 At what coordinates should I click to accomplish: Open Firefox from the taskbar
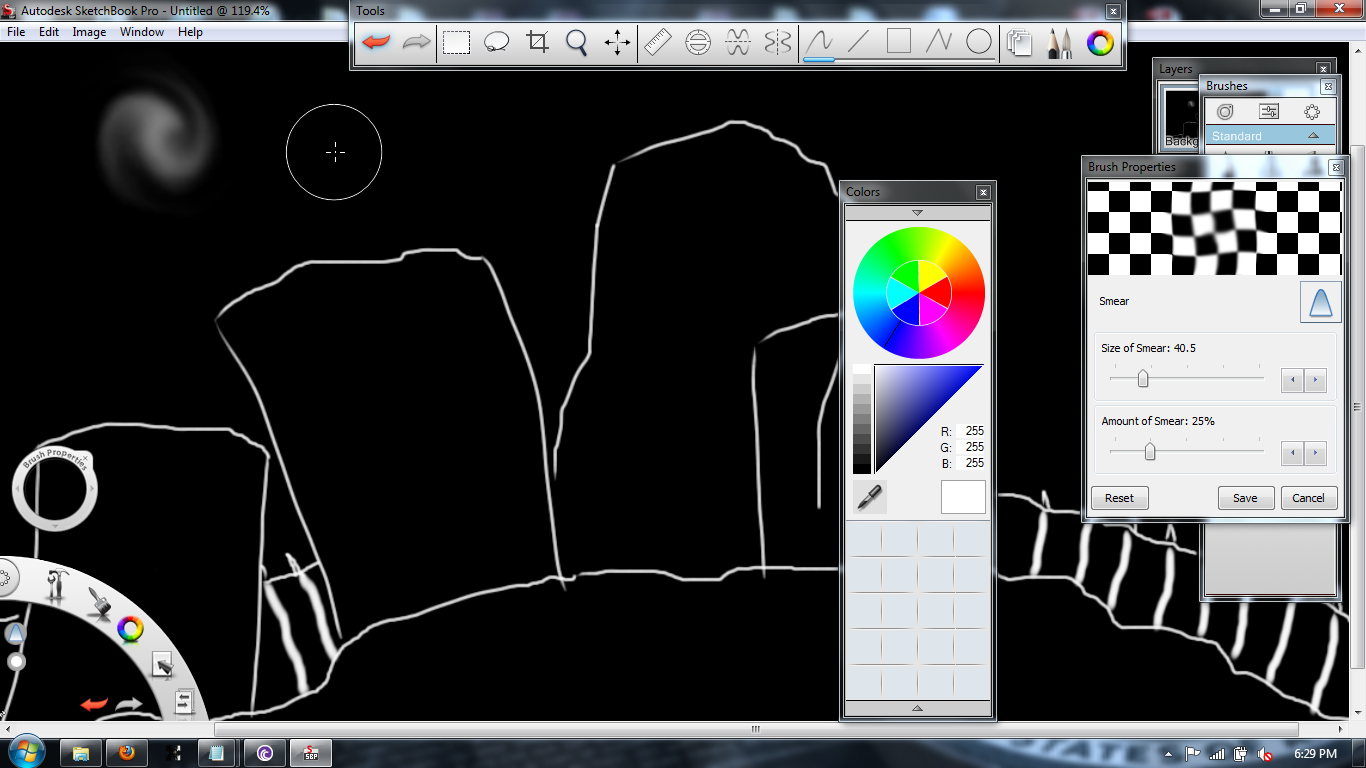[x=126, y=753]
